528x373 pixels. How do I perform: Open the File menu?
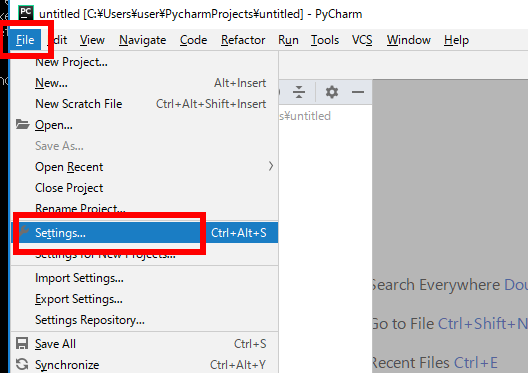(25, 40)
